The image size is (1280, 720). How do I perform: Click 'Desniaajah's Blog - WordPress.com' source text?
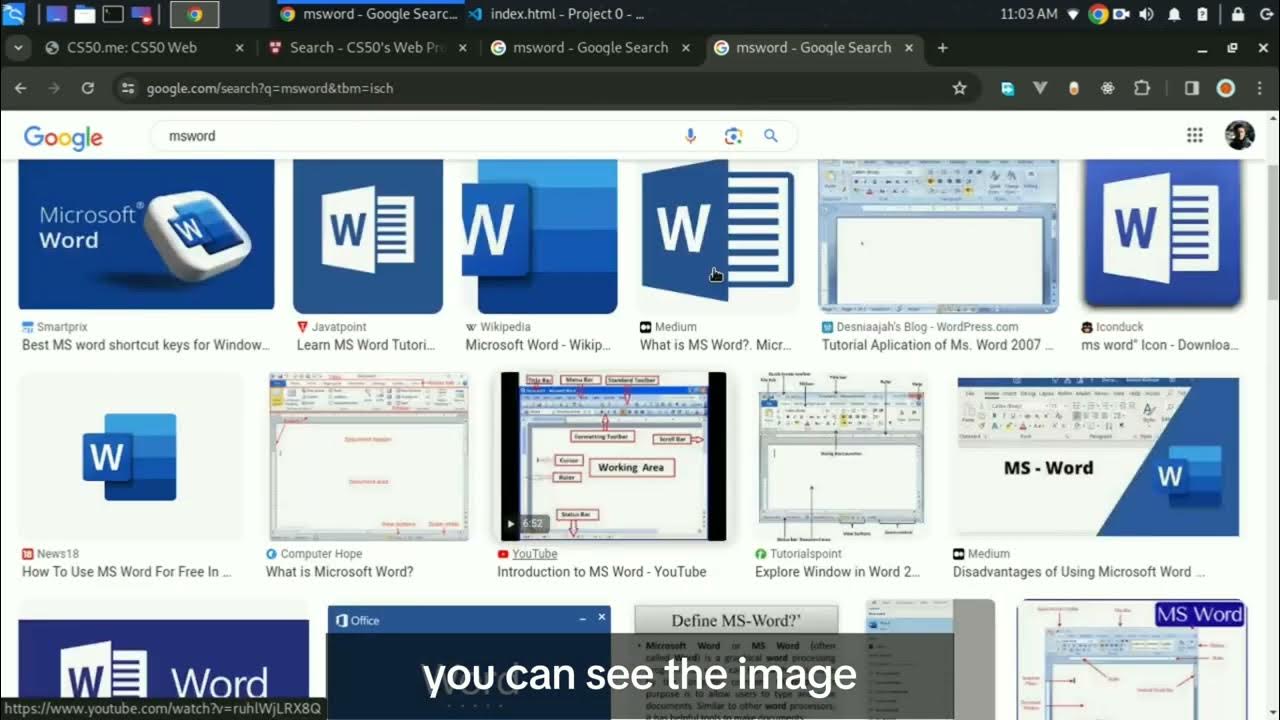point(928,327)
